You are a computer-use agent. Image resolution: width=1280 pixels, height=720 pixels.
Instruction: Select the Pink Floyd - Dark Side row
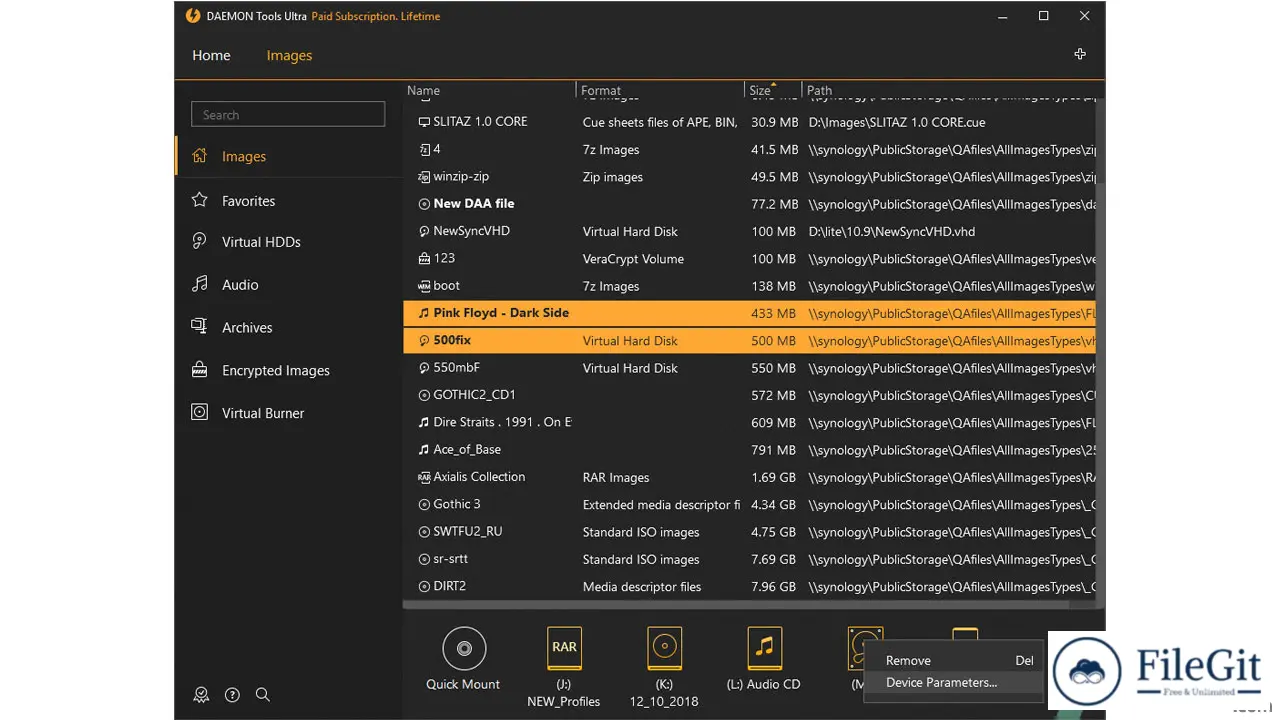[749, 314]
